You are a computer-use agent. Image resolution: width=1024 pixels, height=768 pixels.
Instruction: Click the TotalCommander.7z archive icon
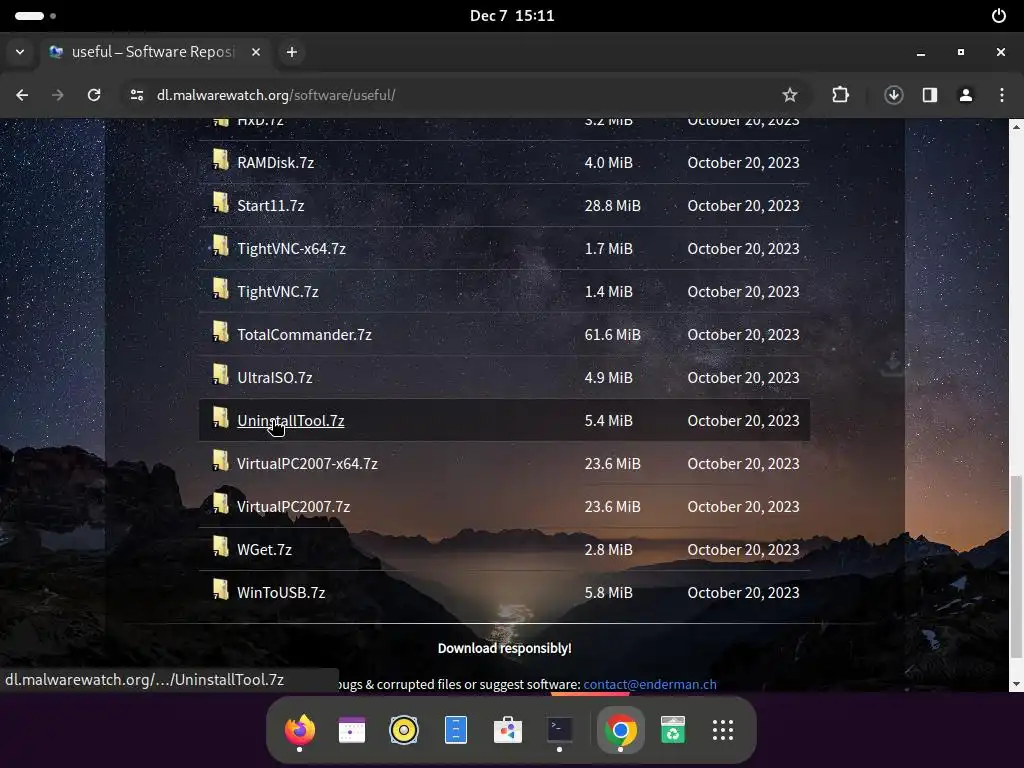[x=221, y=333]
